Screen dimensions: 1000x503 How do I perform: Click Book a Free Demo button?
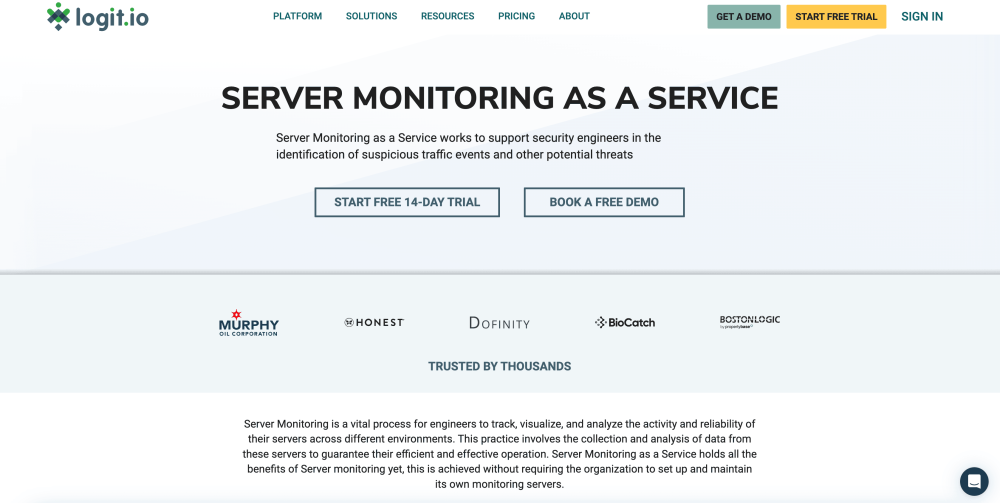click(x=604, y=202)
